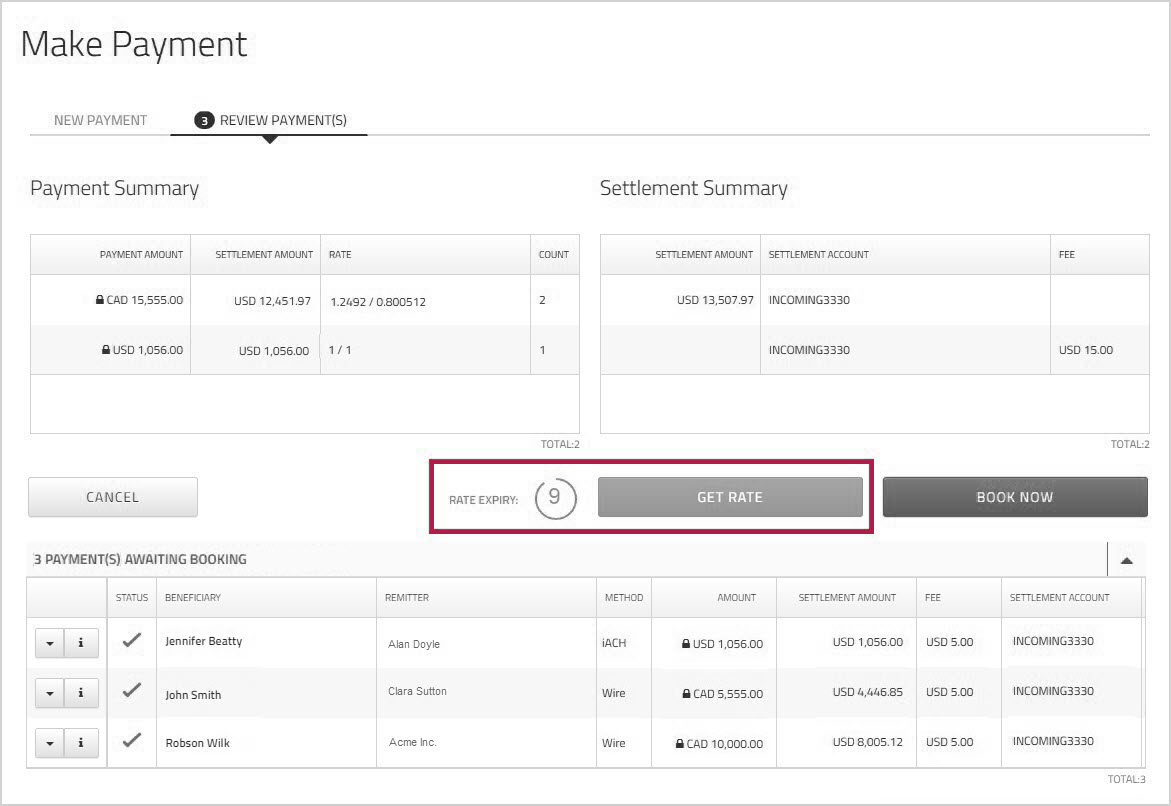The width and height of the screenshot is (1171, 806).
Task: Select the Review Payment(s) tab
Action: pyautogui.click(x=270, y=120)
